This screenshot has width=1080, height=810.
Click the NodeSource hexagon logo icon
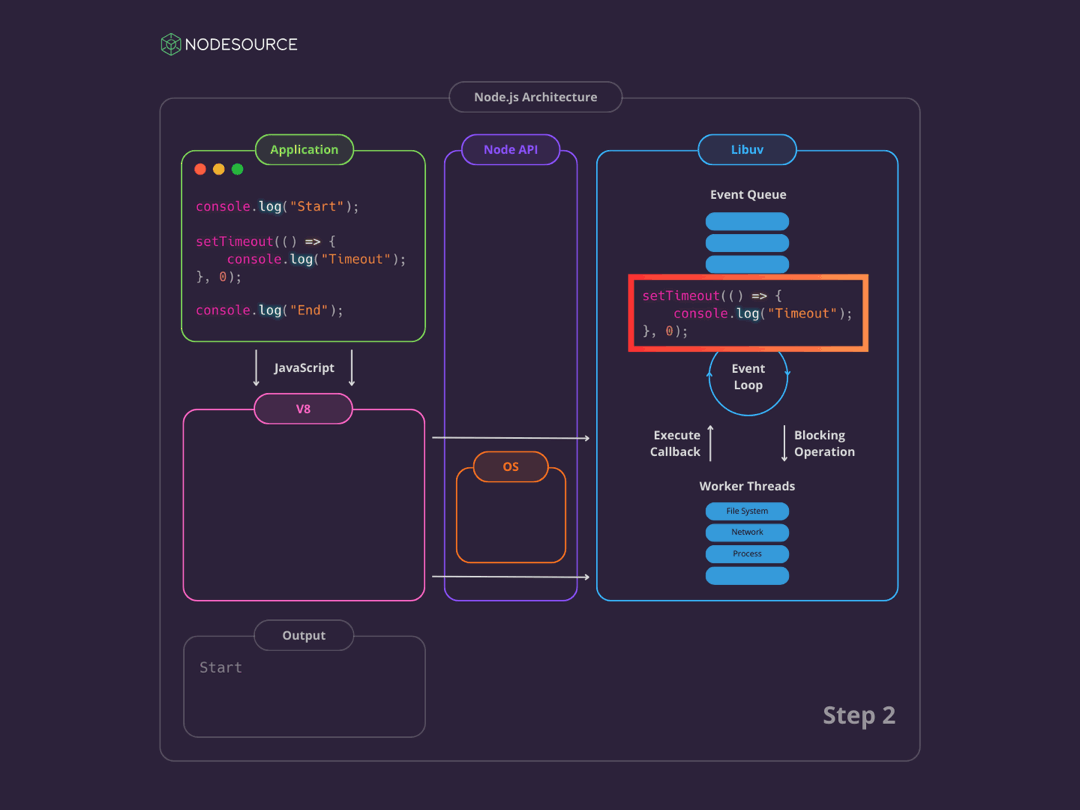tap(171, 44)
